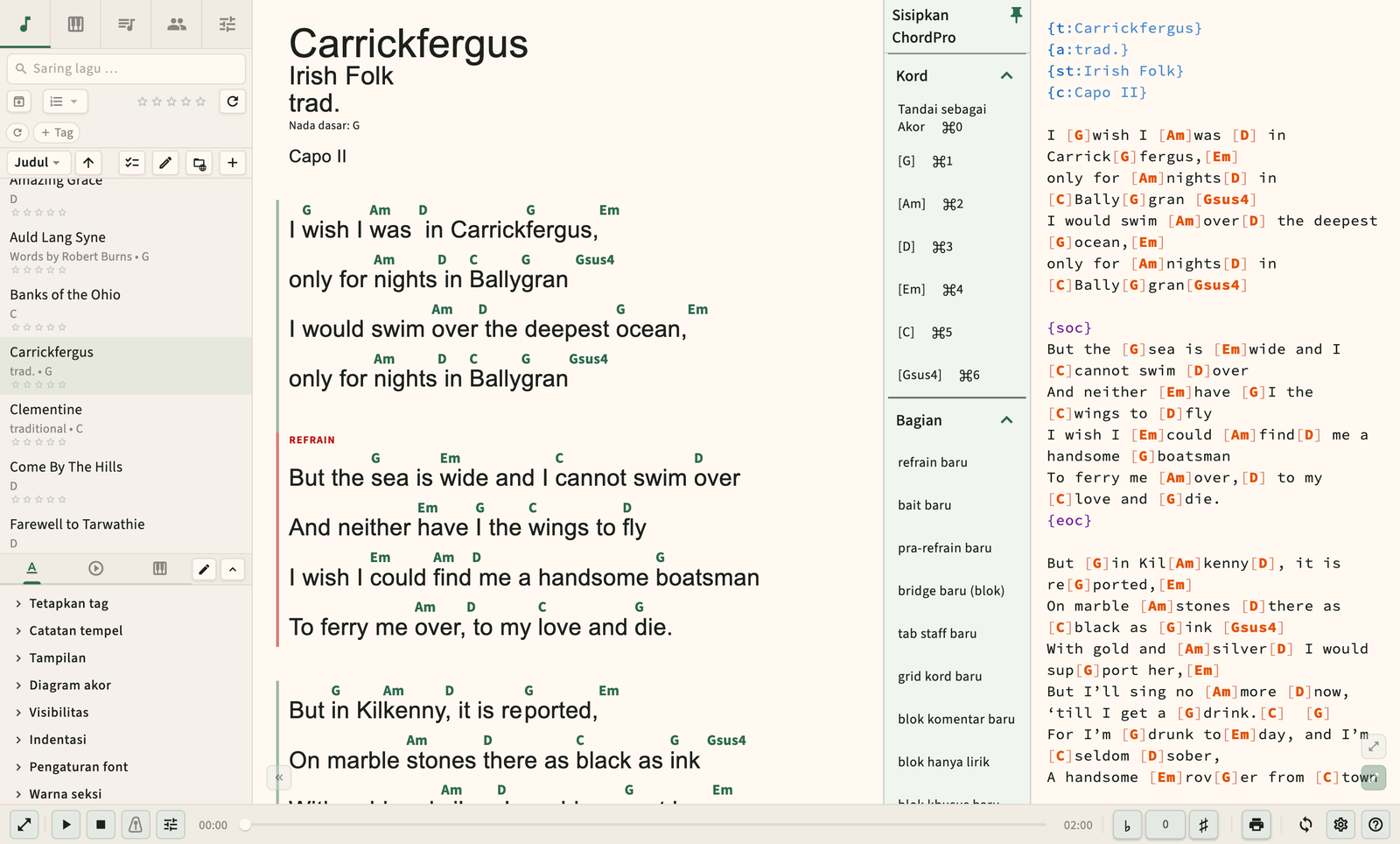Viewport: 1400px width, 844px height.
Task: Open the setlists tab icon
Action: click(x=126, y=24)
